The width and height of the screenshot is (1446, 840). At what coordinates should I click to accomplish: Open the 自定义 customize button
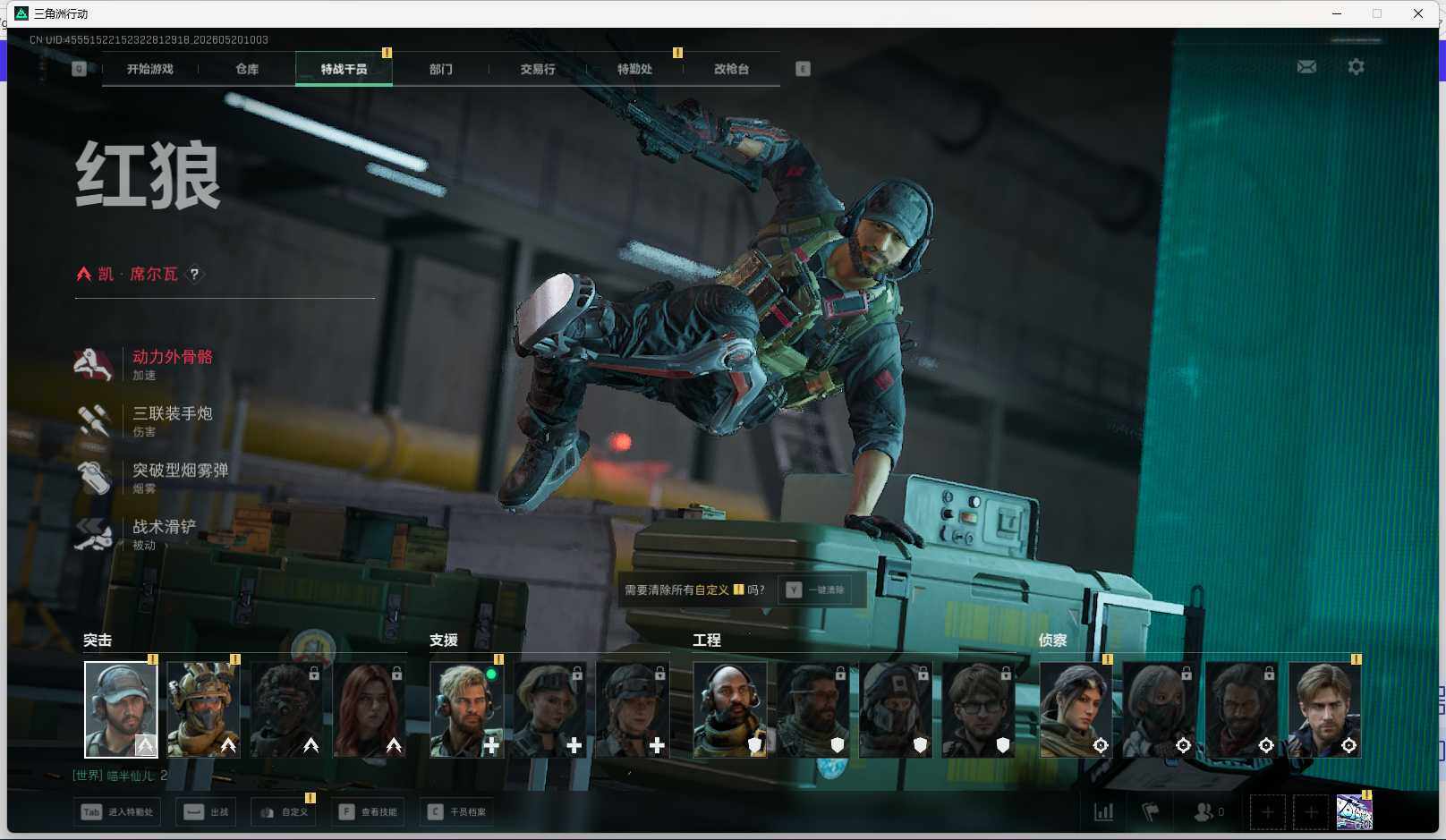(x=285, y=811)
